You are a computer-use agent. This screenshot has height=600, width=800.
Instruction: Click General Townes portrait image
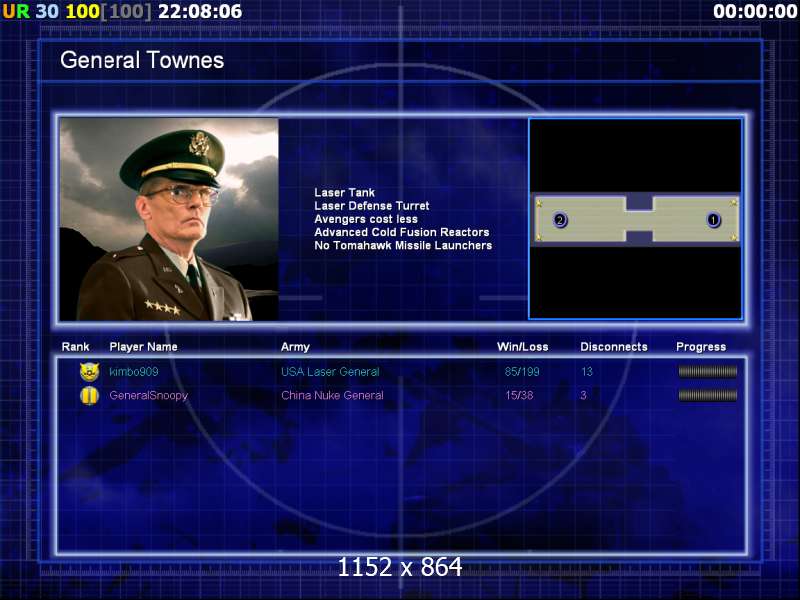[x=169, y=219]
